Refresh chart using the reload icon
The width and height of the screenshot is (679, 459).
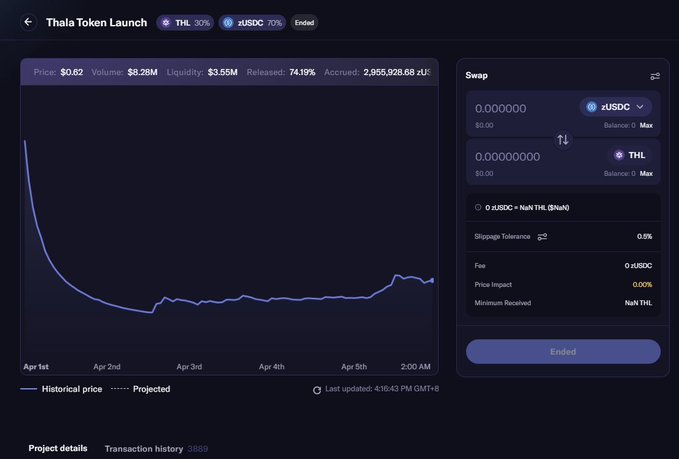click(317, 390)
